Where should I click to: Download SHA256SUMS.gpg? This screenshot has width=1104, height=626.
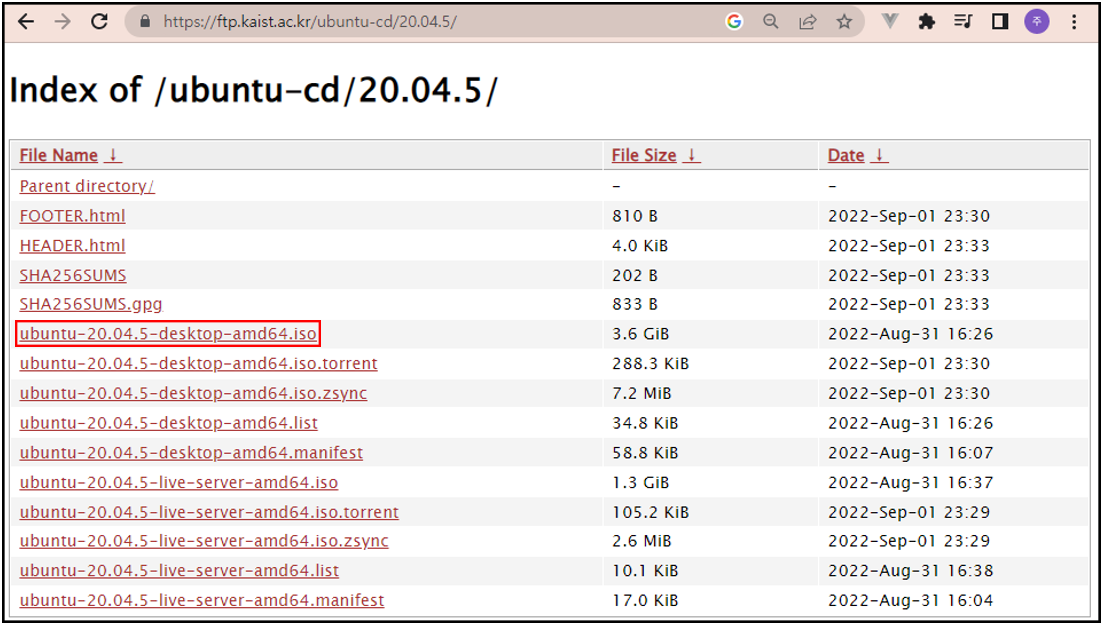click(x=91, y=304)
